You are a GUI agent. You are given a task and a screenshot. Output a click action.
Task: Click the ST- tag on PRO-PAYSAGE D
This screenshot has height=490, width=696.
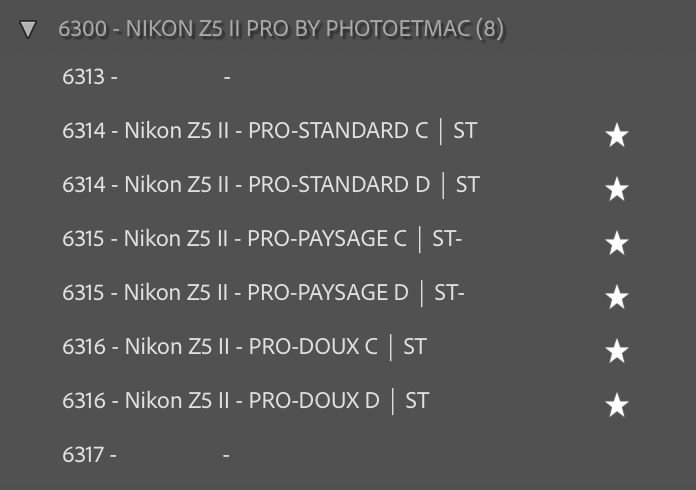pyautogui.click(x=449, y=293)
